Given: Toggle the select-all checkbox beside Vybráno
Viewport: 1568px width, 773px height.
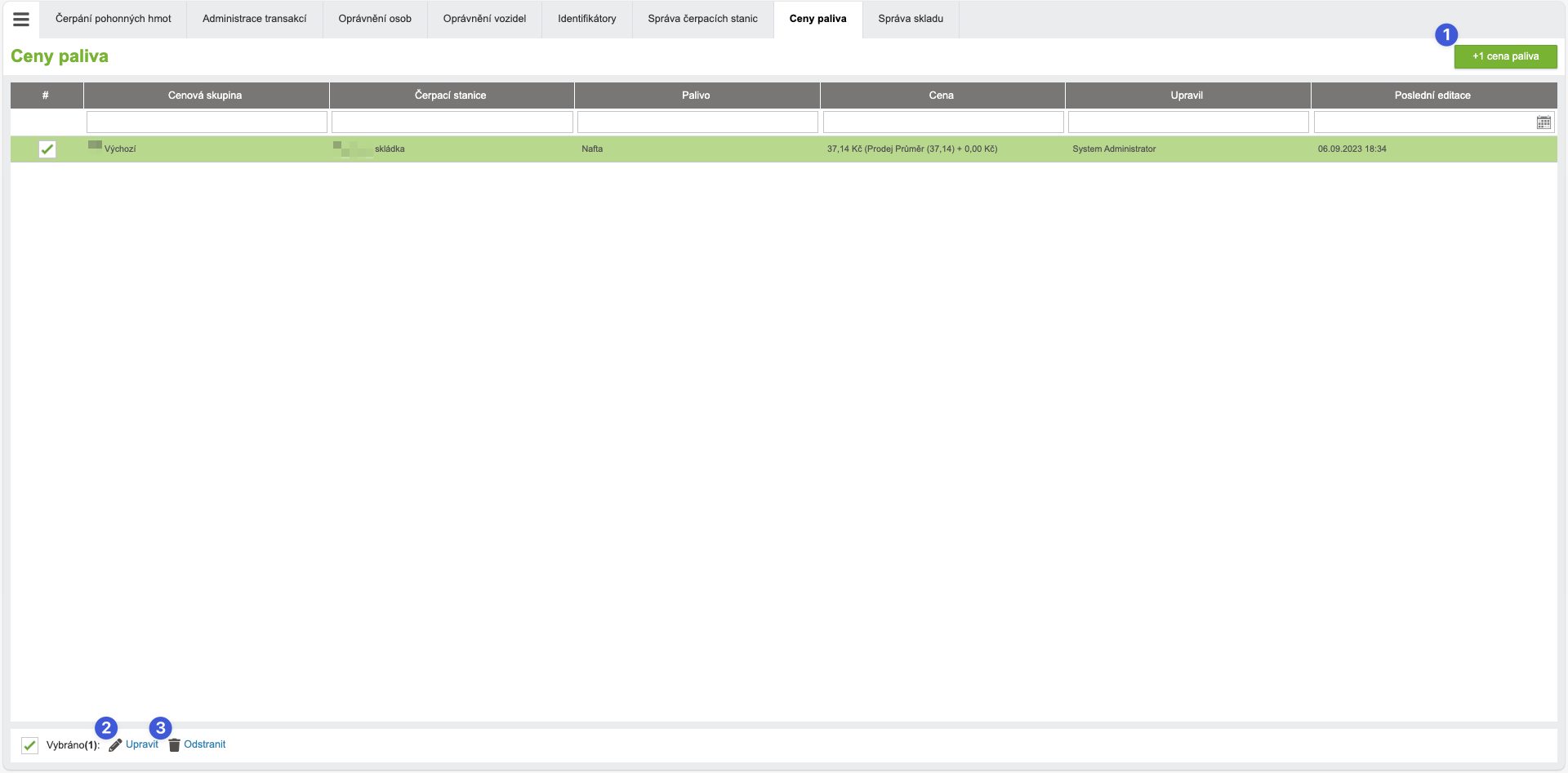Looking at the screenshot, I should point(29,745).
